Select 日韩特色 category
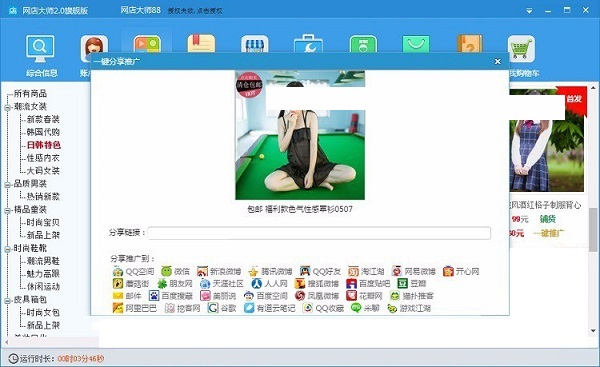600x367 pixels. click(x=43, y=145)
